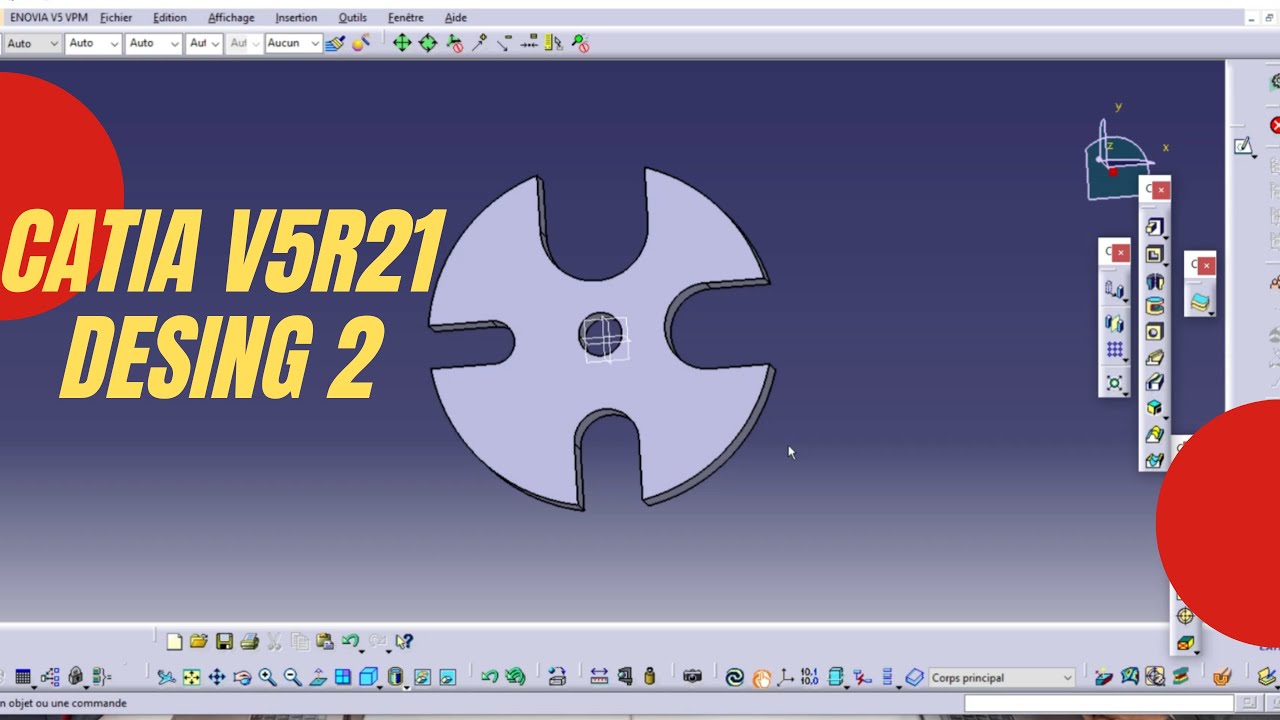Create a new document
The width and height of the screenshot is (1280, 720).
(x=174, y=641)
